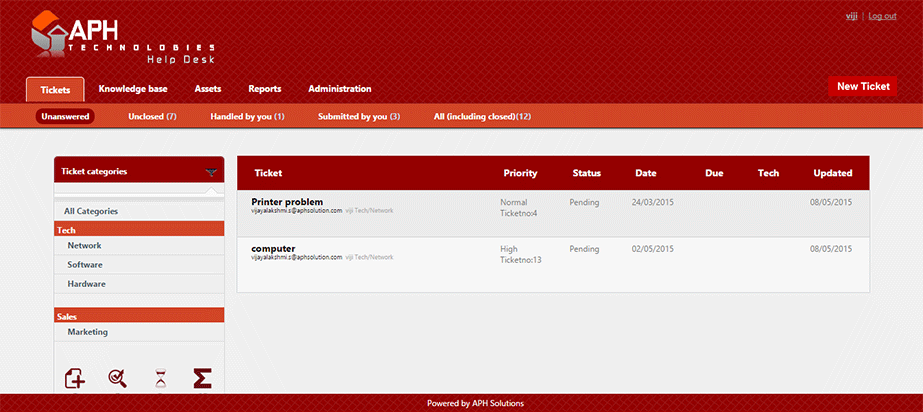Go to the Administration tab

tap(339, 89)
